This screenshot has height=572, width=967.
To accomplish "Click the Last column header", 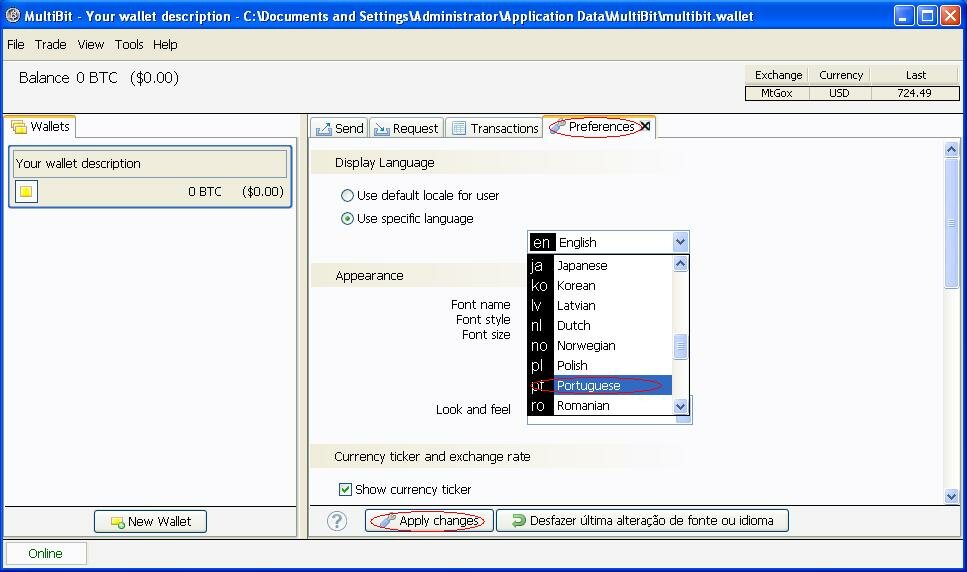I will pos(916,75).
